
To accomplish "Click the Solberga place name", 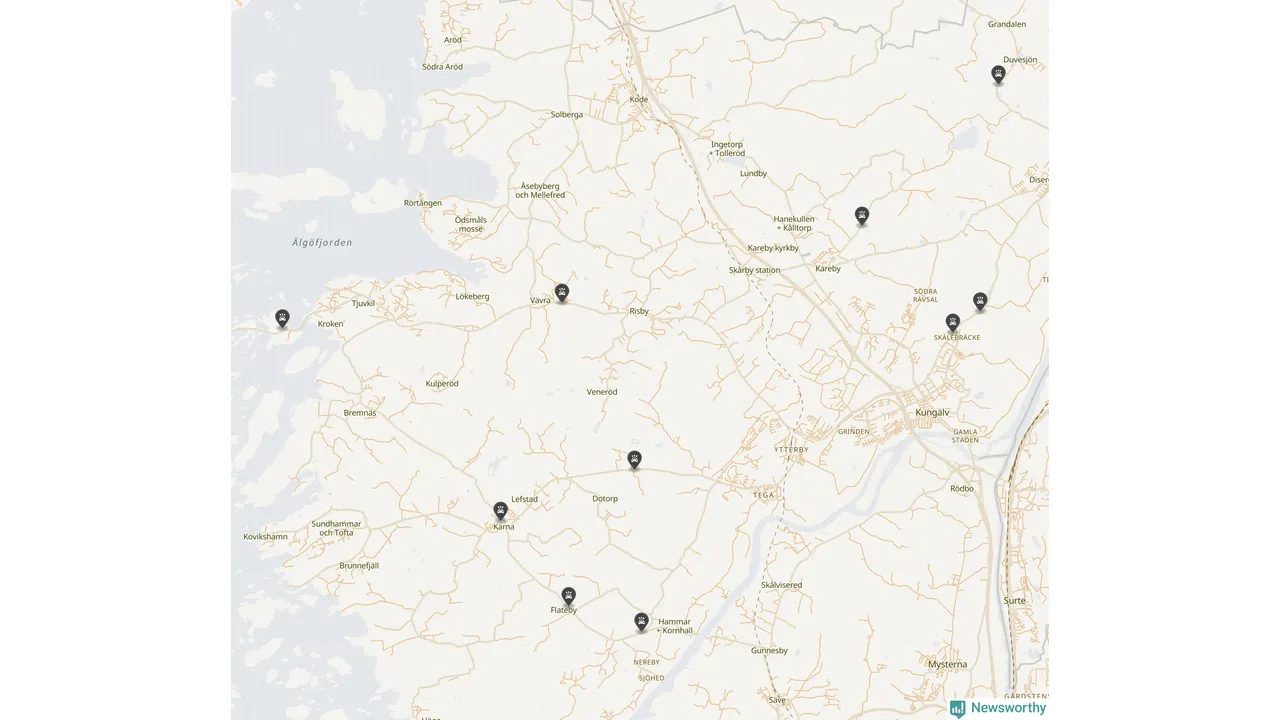I will coord(567,115).
